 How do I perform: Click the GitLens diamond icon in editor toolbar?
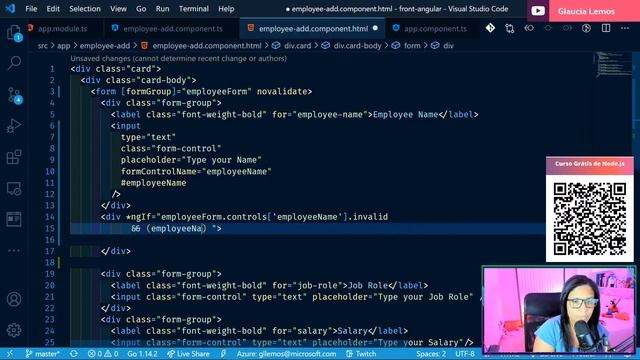coord(490,28)
